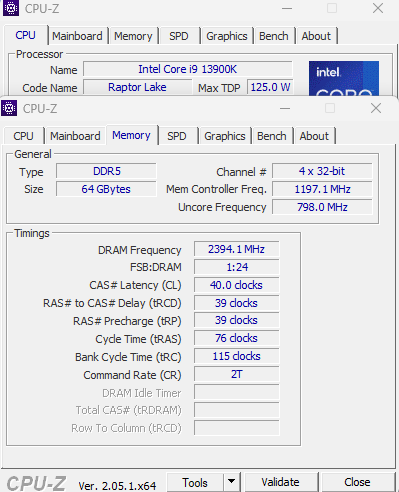Click CAS# Latency value 40.0 clocks
The width and height of the screenshot is (399, 492).
point(237,285)
